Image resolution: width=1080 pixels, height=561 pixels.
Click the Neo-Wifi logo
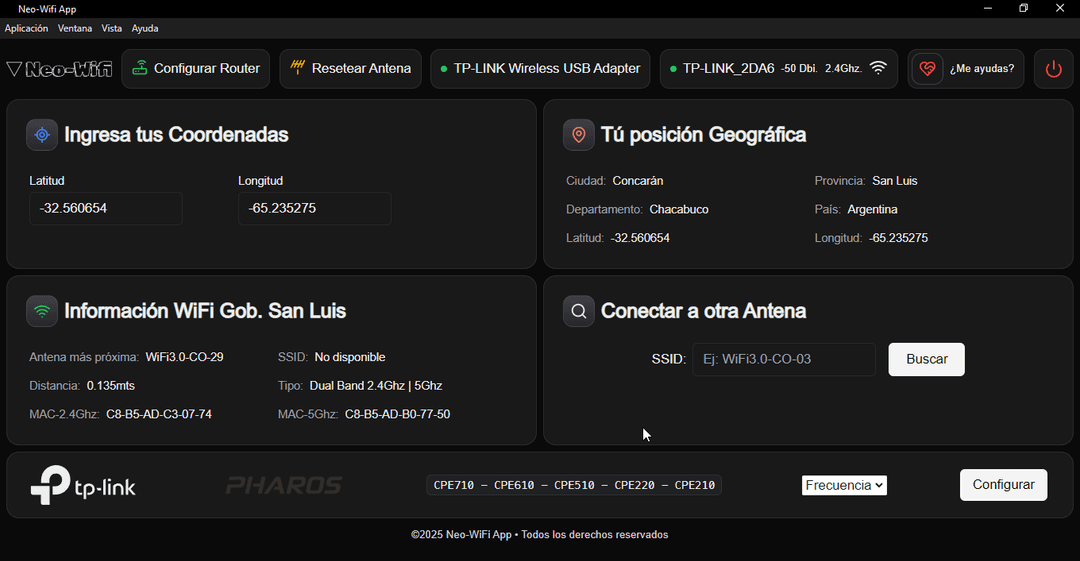(x=59, y=69)
